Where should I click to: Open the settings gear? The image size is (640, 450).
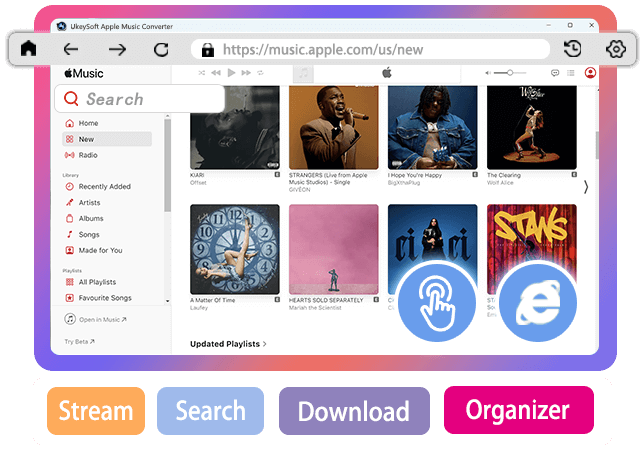(x=616, y=49)
